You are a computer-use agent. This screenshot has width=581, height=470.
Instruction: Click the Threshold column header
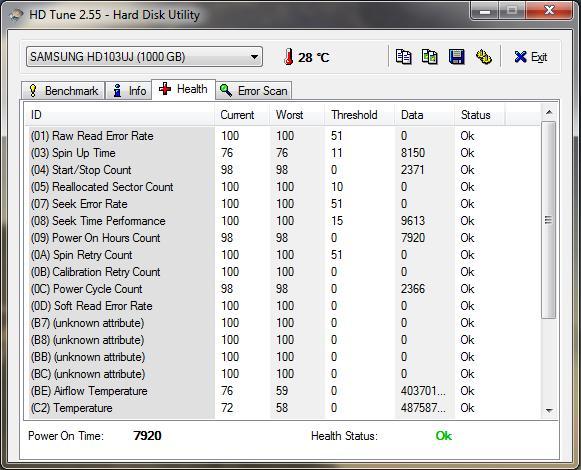(359, 115)
